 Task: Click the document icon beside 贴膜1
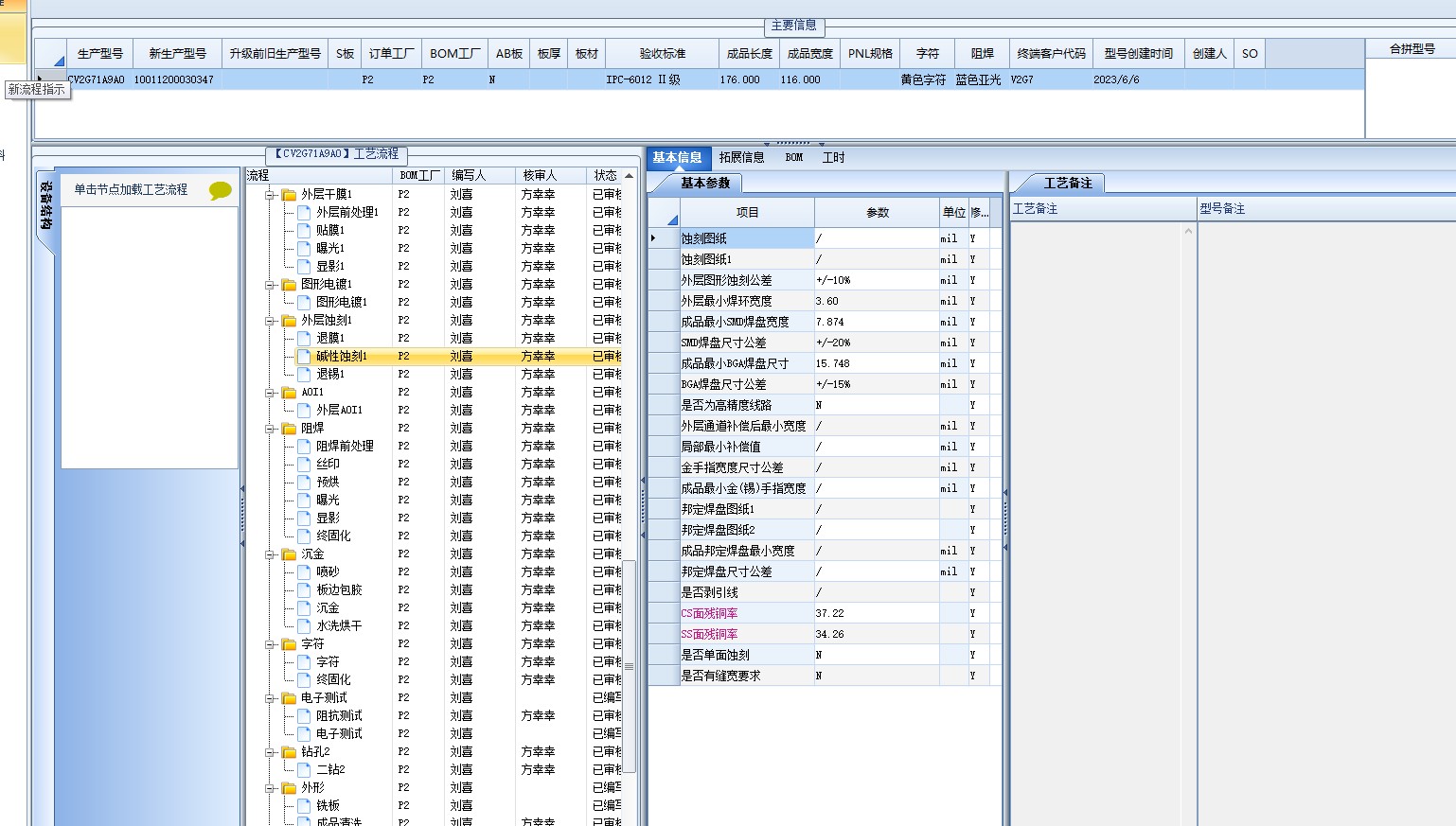pyautogui.click(x=304, y=230)
